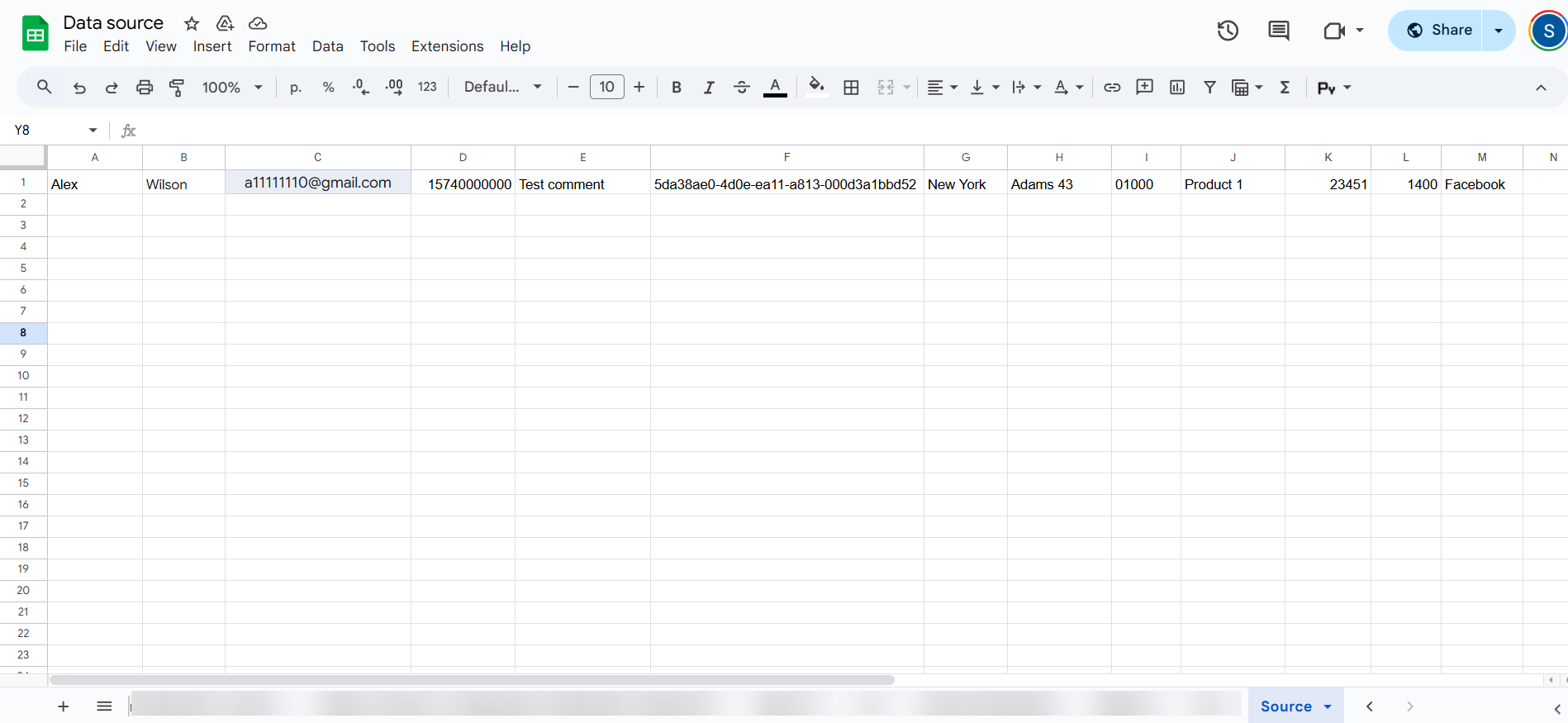This screenshot has height=723, width=1568.
Task: Open the text color picker
Action: pos(775,88)
